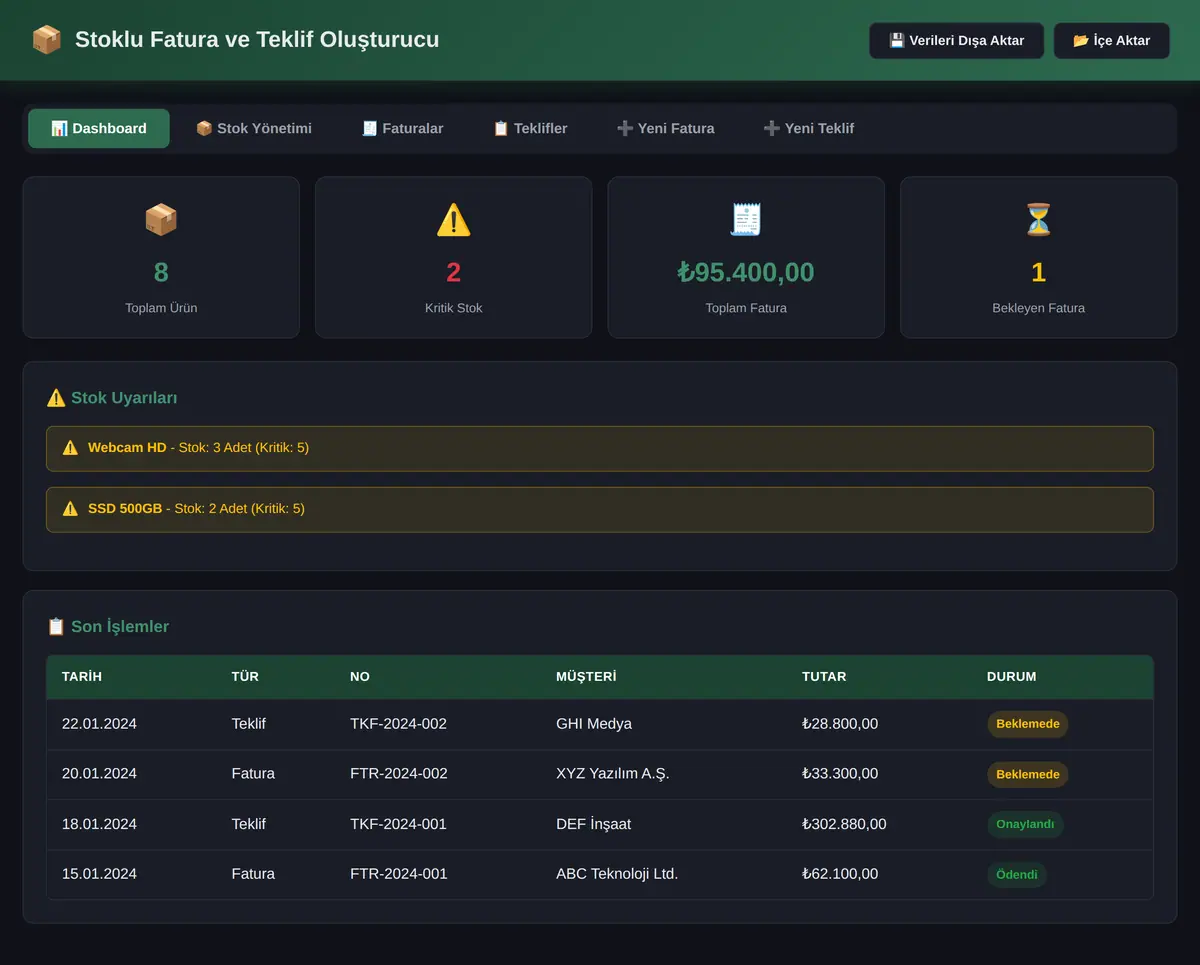Click the receipt icon above Toplam Fatura

(x=746, y=220)
